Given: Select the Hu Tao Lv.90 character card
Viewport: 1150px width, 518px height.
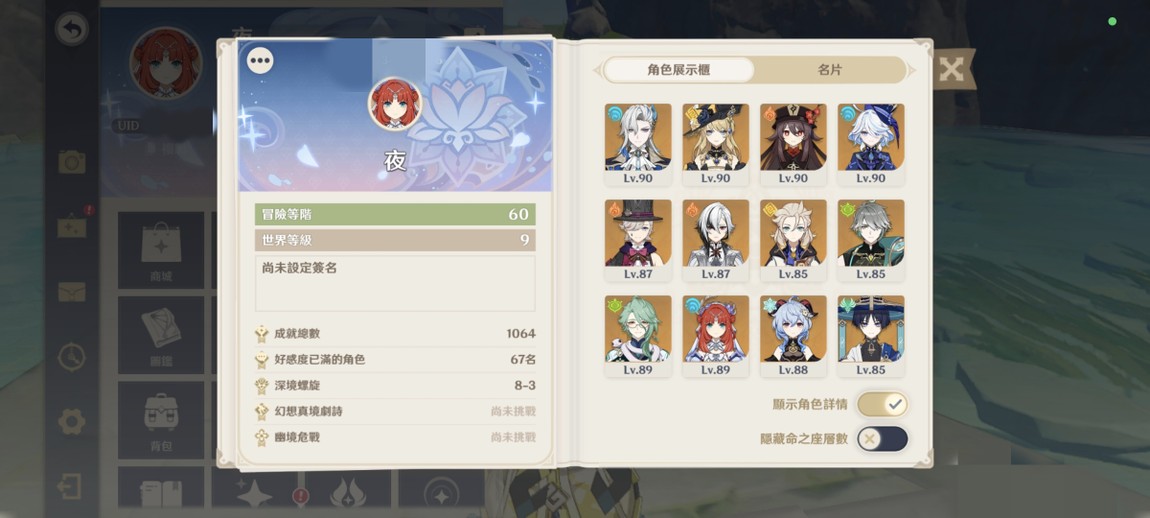Looking at the screenshot, I should point(793,145).
